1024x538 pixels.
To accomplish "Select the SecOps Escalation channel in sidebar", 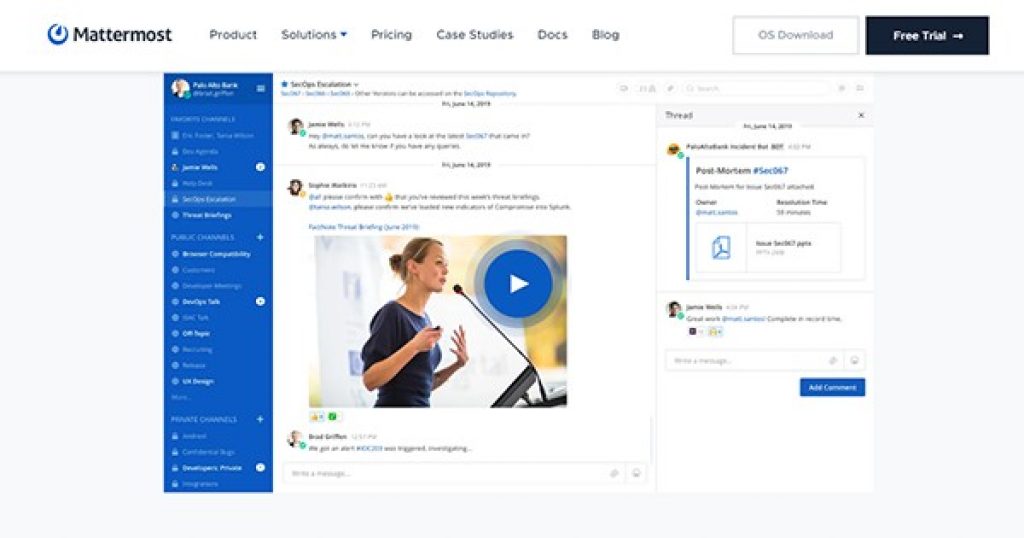I will click(218, 199).
